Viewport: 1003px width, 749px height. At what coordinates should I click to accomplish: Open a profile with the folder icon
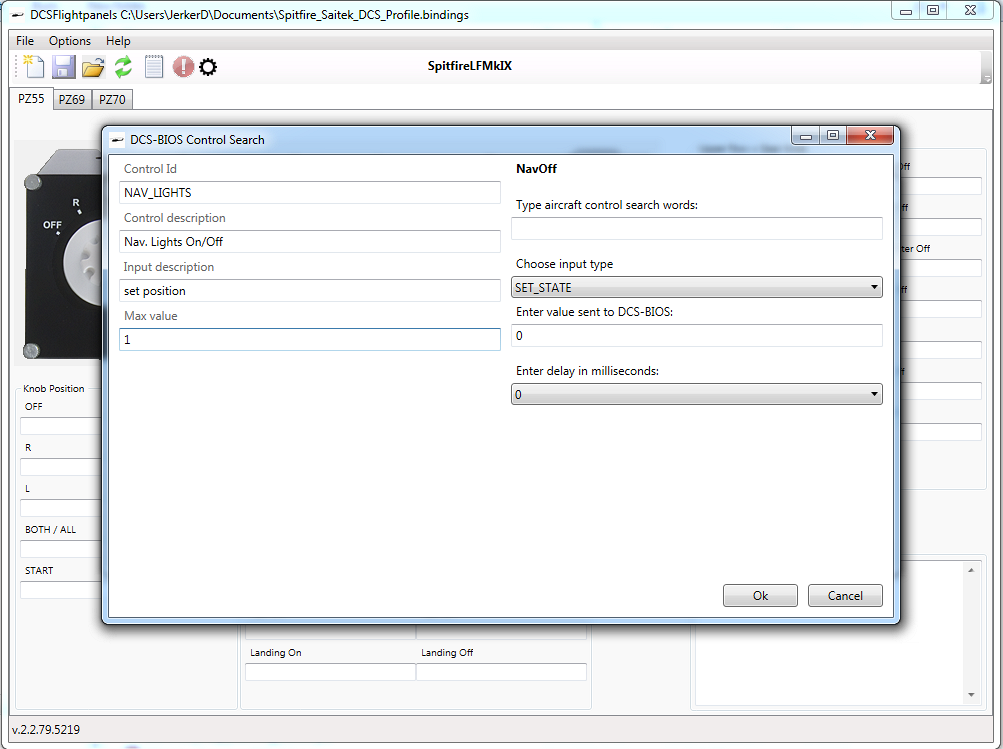click(93, 67)
